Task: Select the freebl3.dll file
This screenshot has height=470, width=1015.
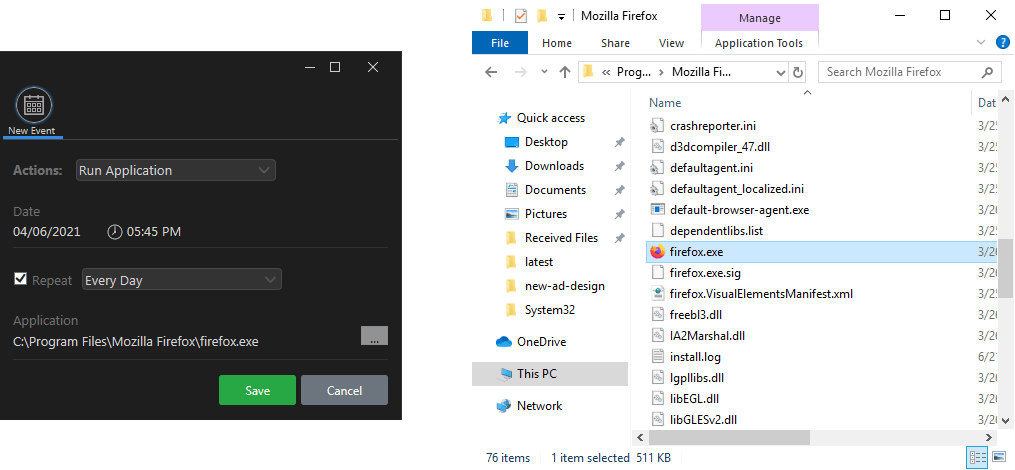Action: [696, 315]
